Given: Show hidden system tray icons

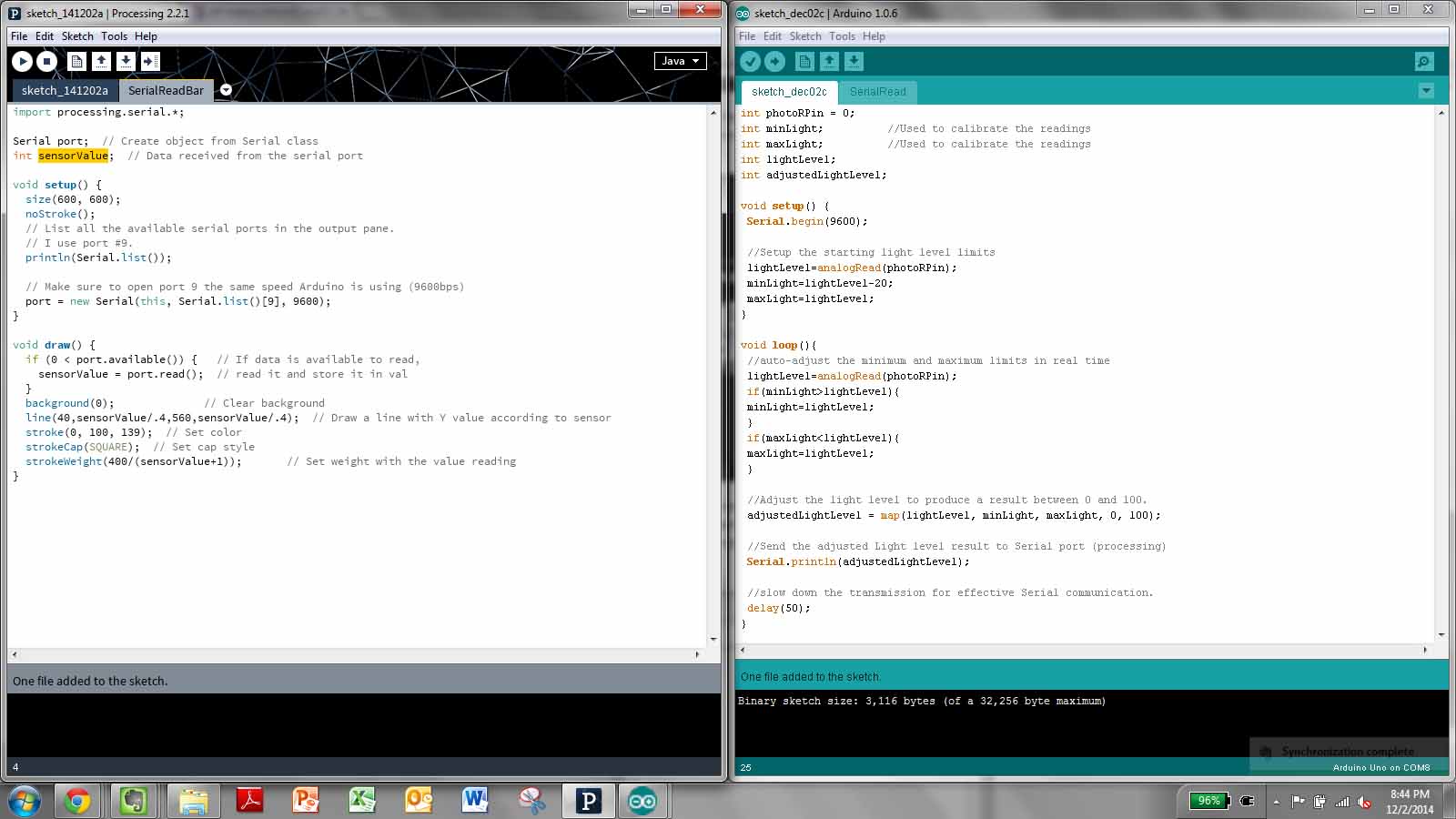Looking at the screenshot, I should pos(1276,802).
